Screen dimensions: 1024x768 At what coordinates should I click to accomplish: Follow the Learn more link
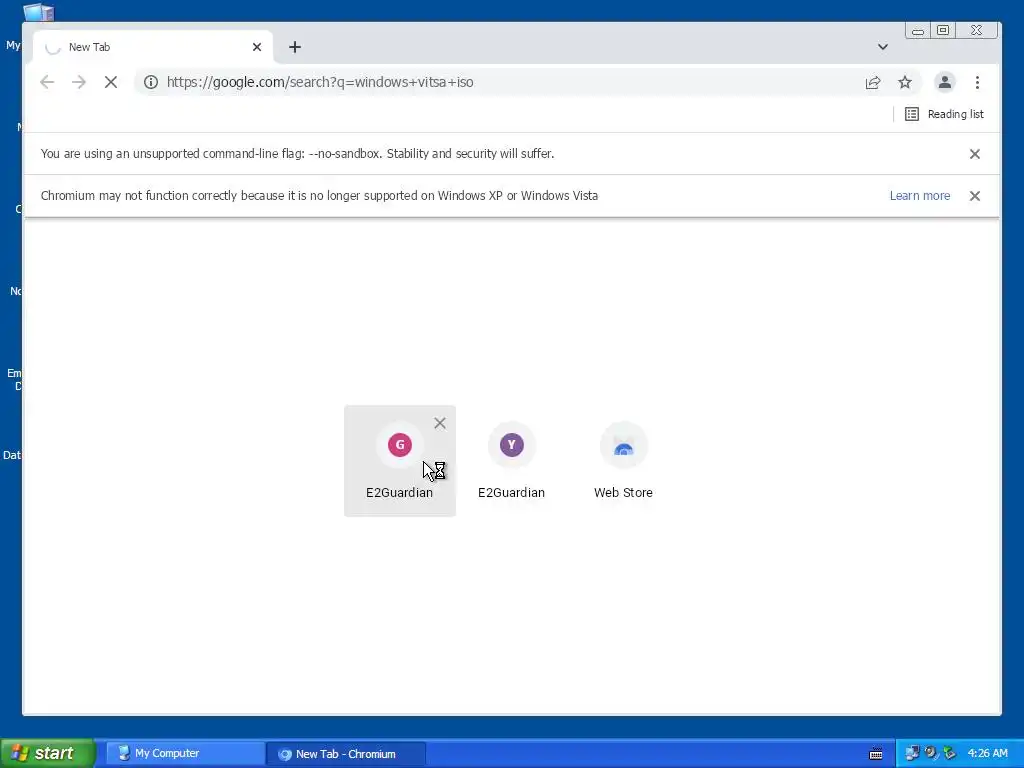[920, 196]
